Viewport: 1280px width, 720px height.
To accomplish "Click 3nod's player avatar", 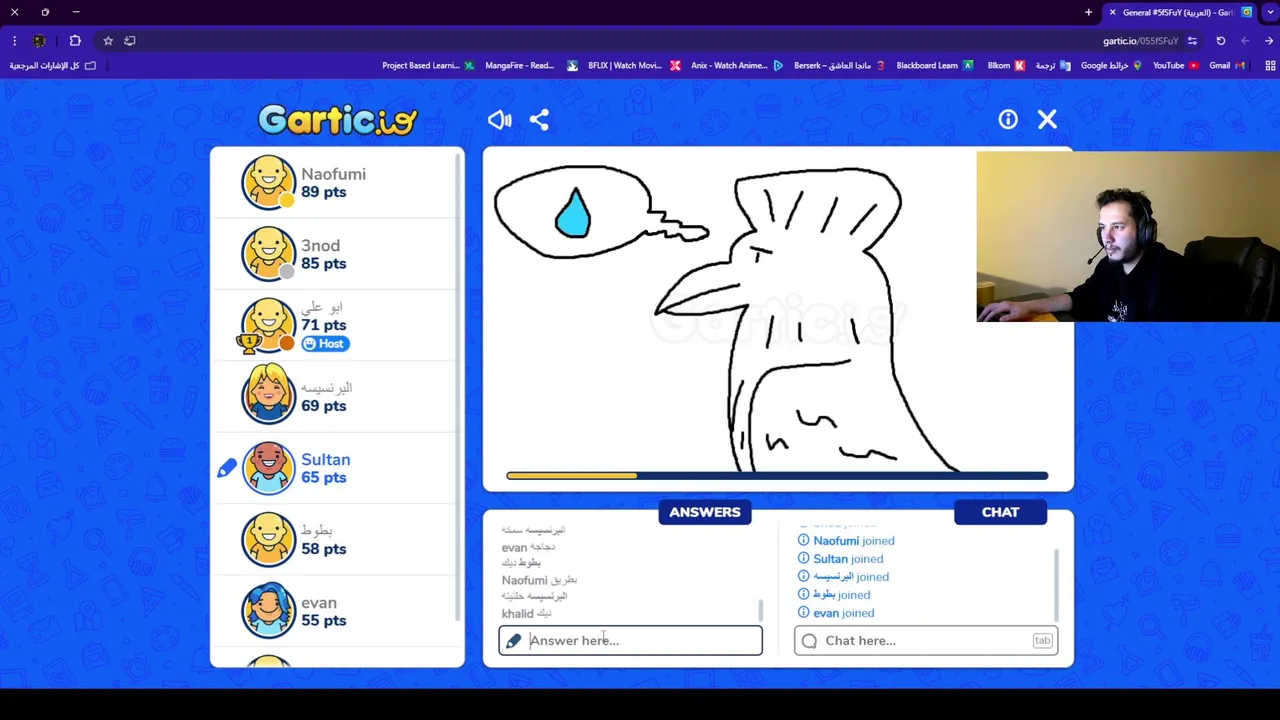I will 268,254.
